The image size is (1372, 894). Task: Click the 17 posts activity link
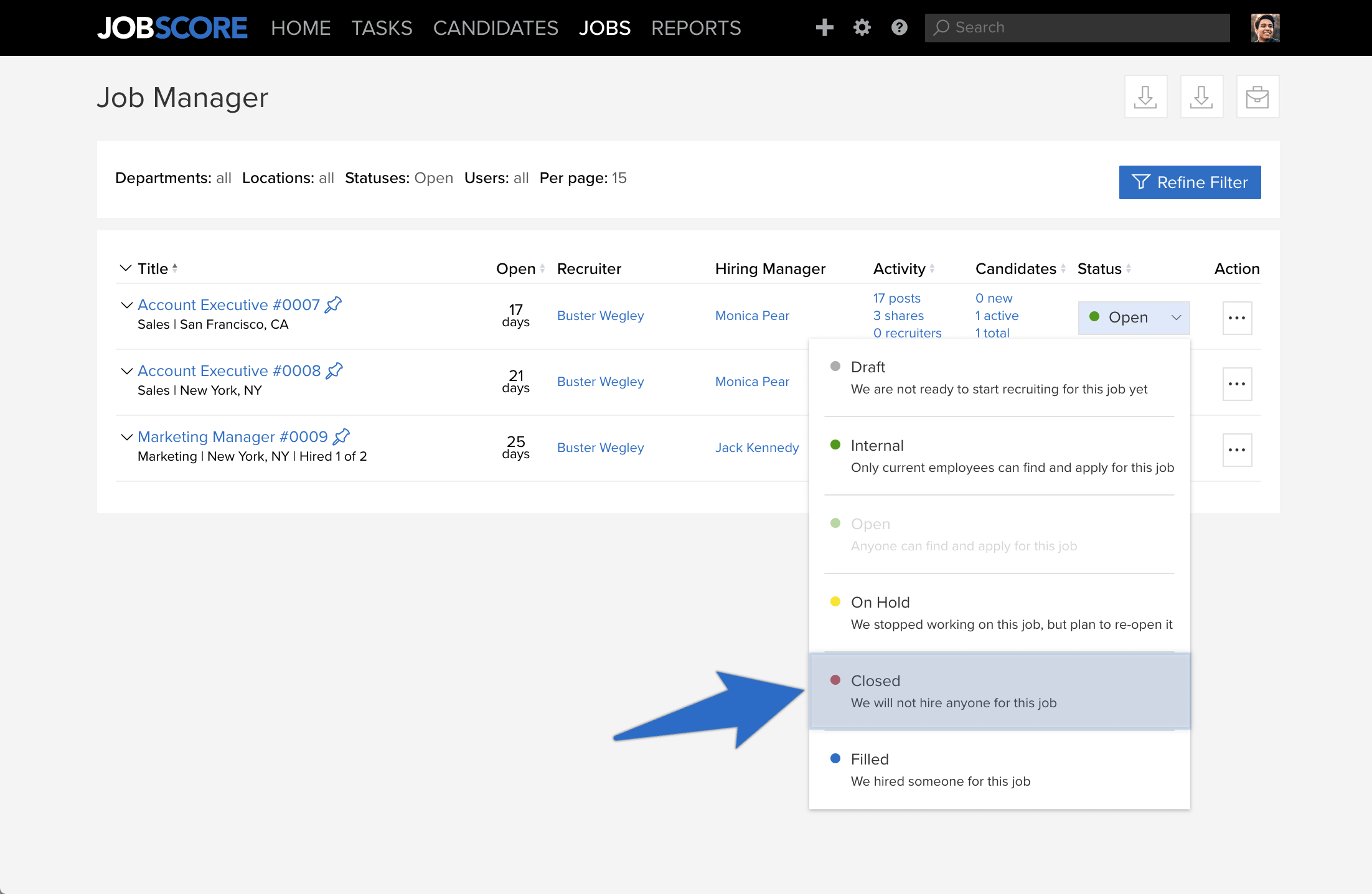(x=896, y=298)
